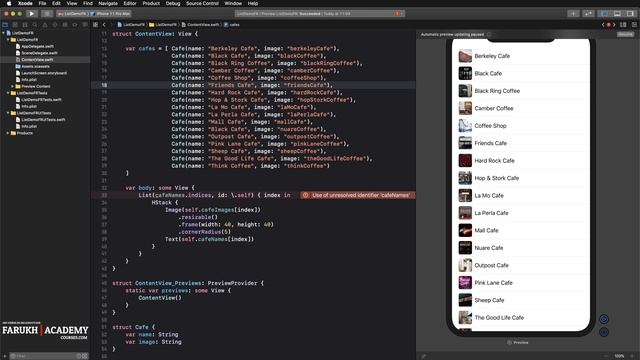Screen dimensions: 640x360
Task: Collapse the ListDemoFRUITests folder
Action: [x=8, y=113]
